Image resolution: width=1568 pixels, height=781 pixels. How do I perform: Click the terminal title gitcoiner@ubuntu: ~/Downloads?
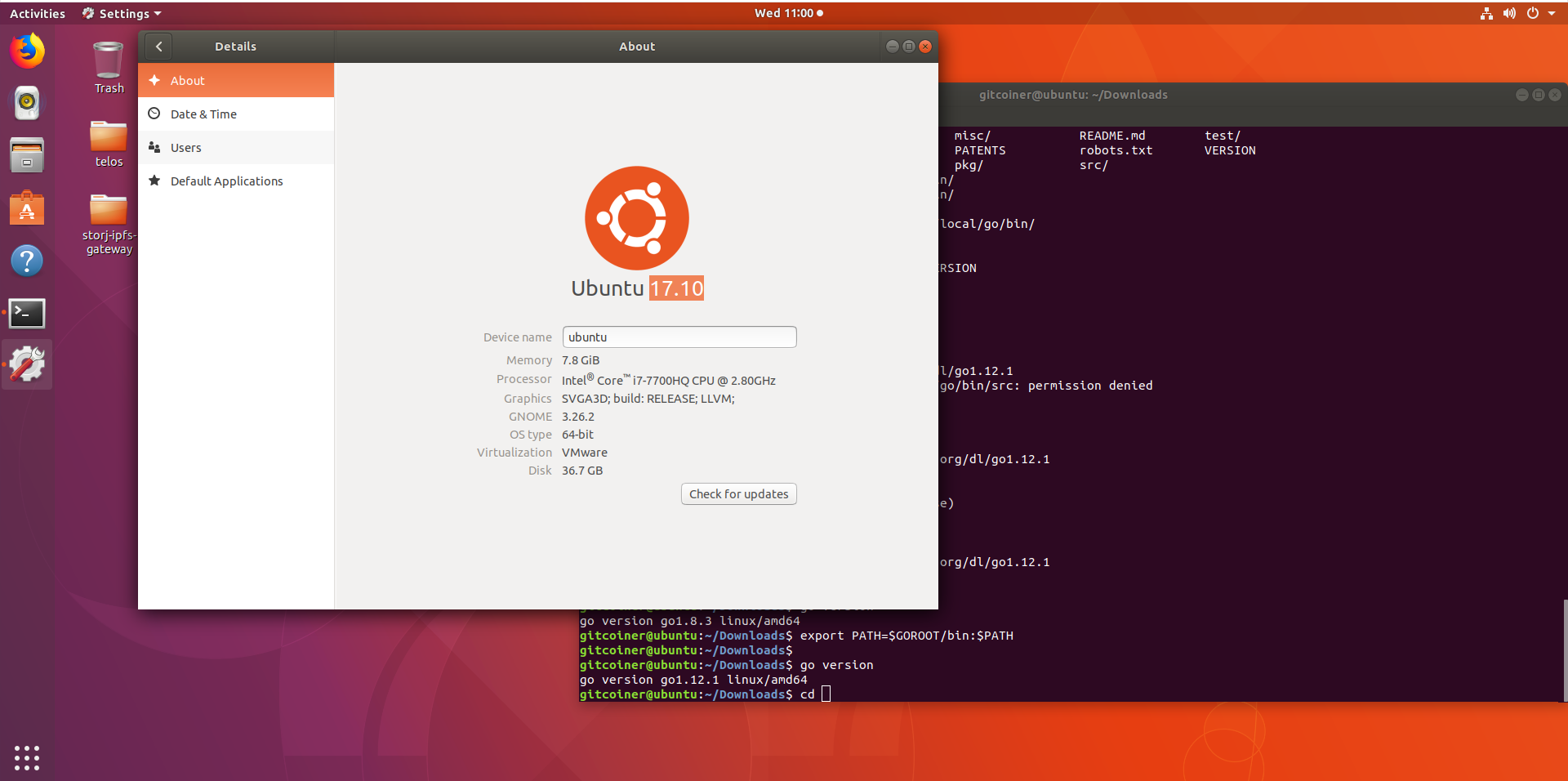(x=1073, y=95)
